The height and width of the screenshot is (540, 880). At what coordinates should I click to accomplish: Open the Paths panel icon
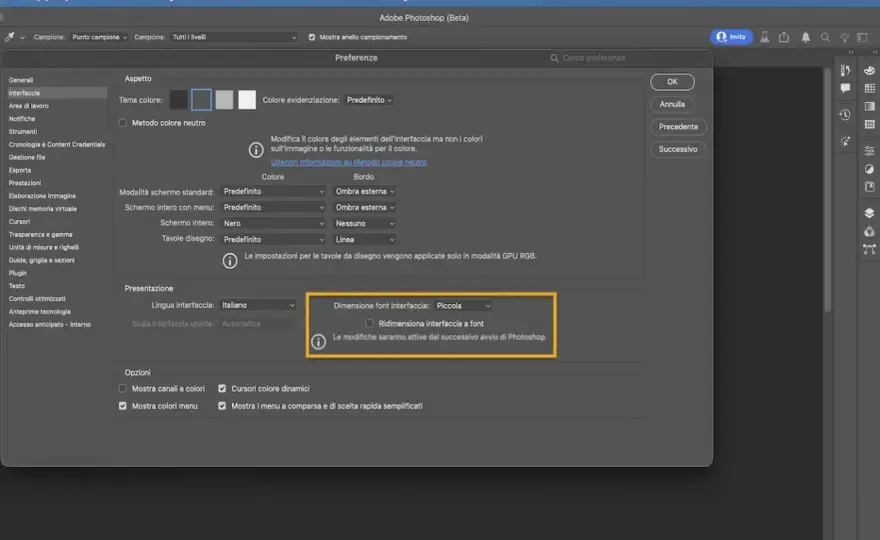[869, 249]
